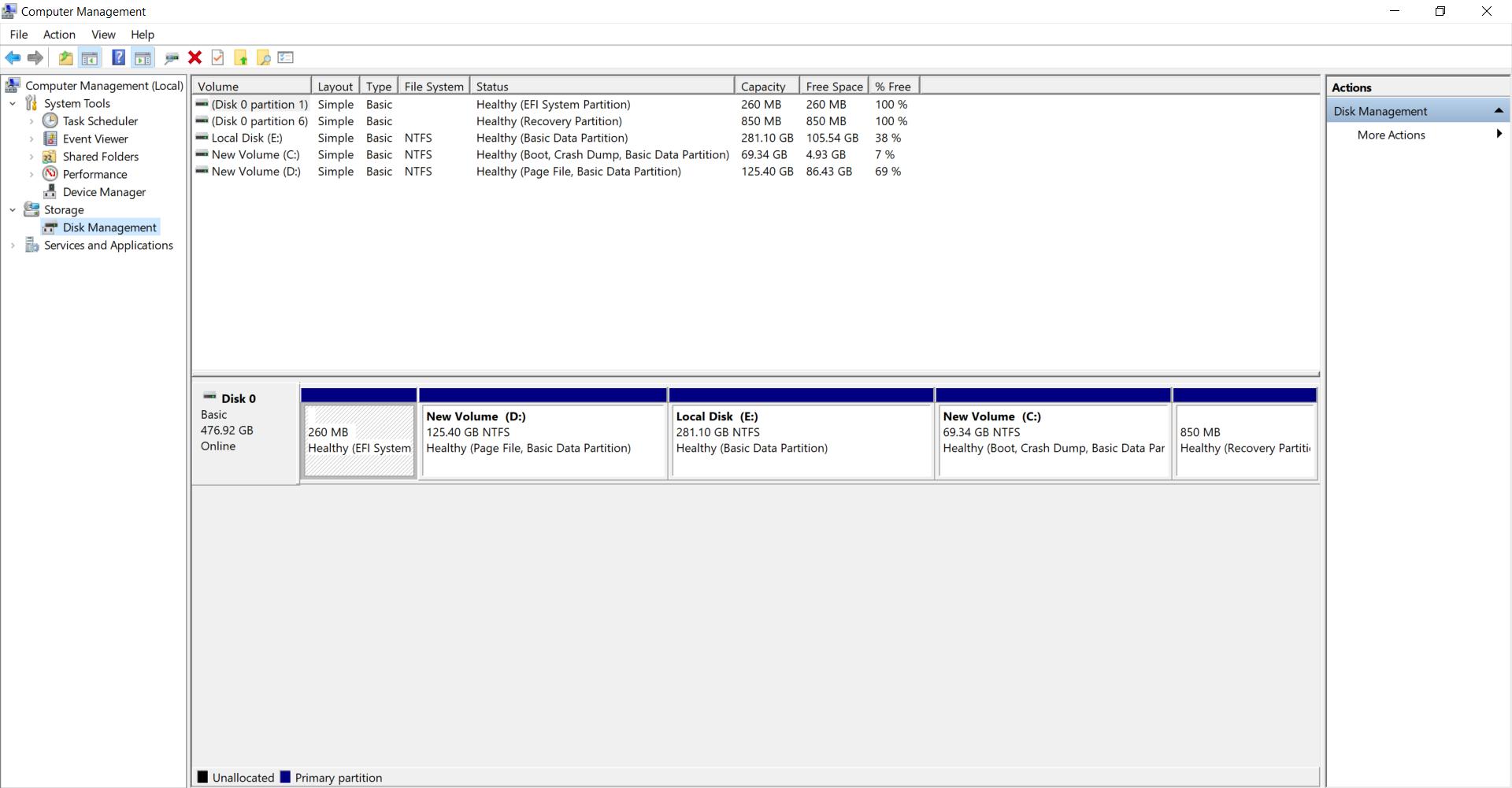Click the Up One Level folder icon
Screen dimensions: 1512x788
tap(65, 57)
